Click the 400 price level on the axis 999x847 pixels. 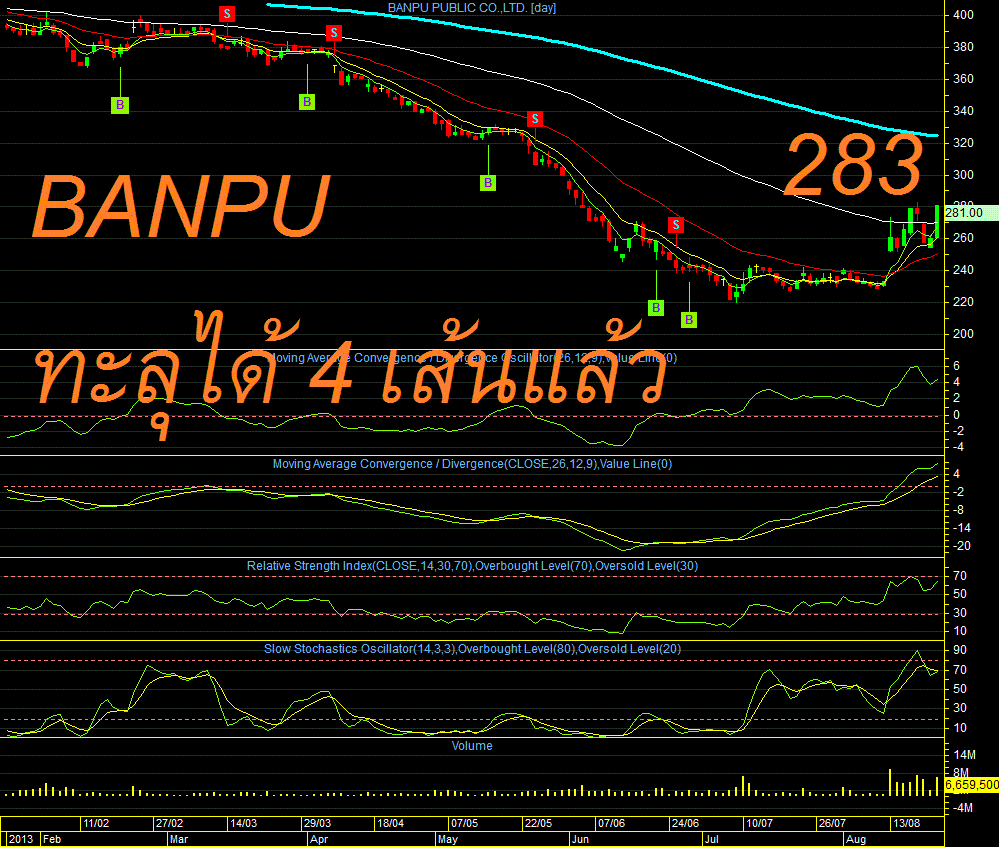click(x=963, y=15)
